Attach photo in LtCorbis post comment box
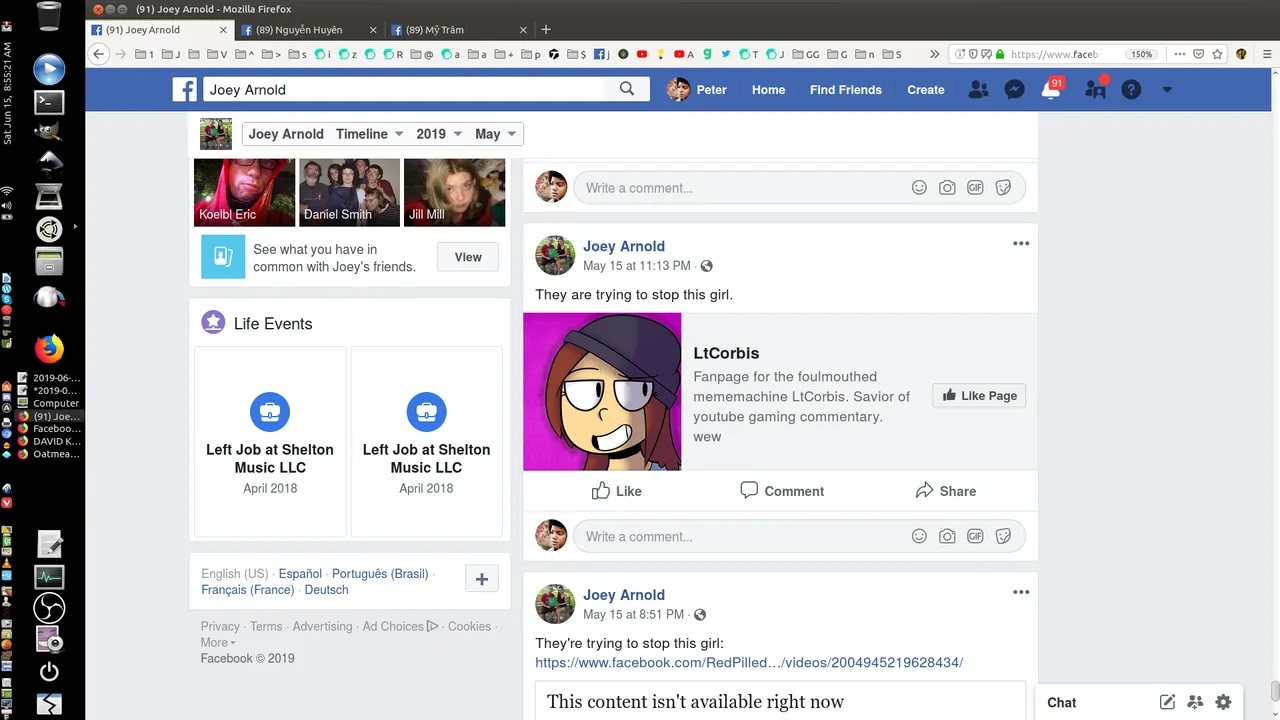The width and height of the screenshot is (1280, 720). [947, 536]
